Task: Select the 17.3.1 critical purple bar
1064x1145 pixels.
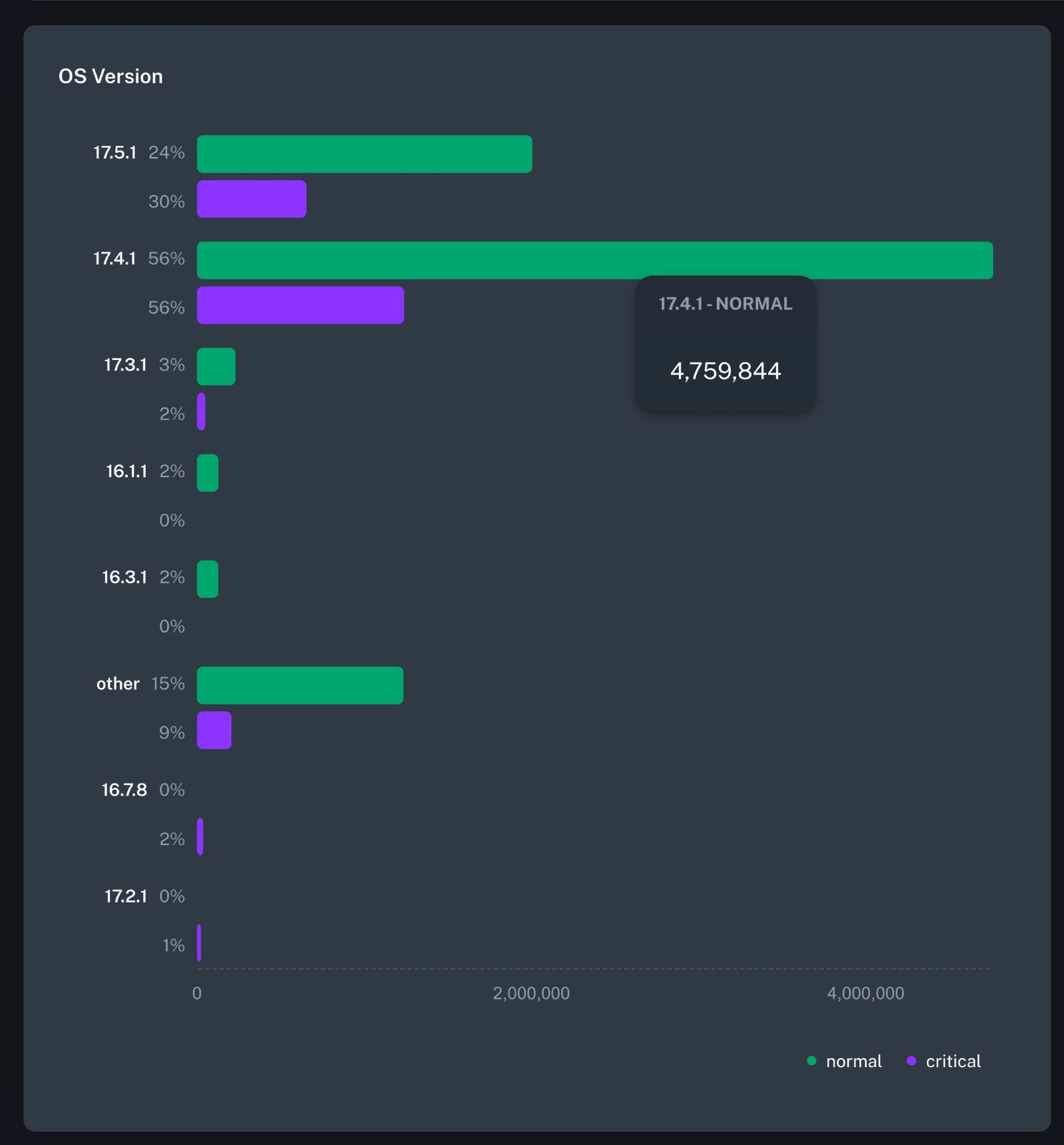Action: [201, 412]
